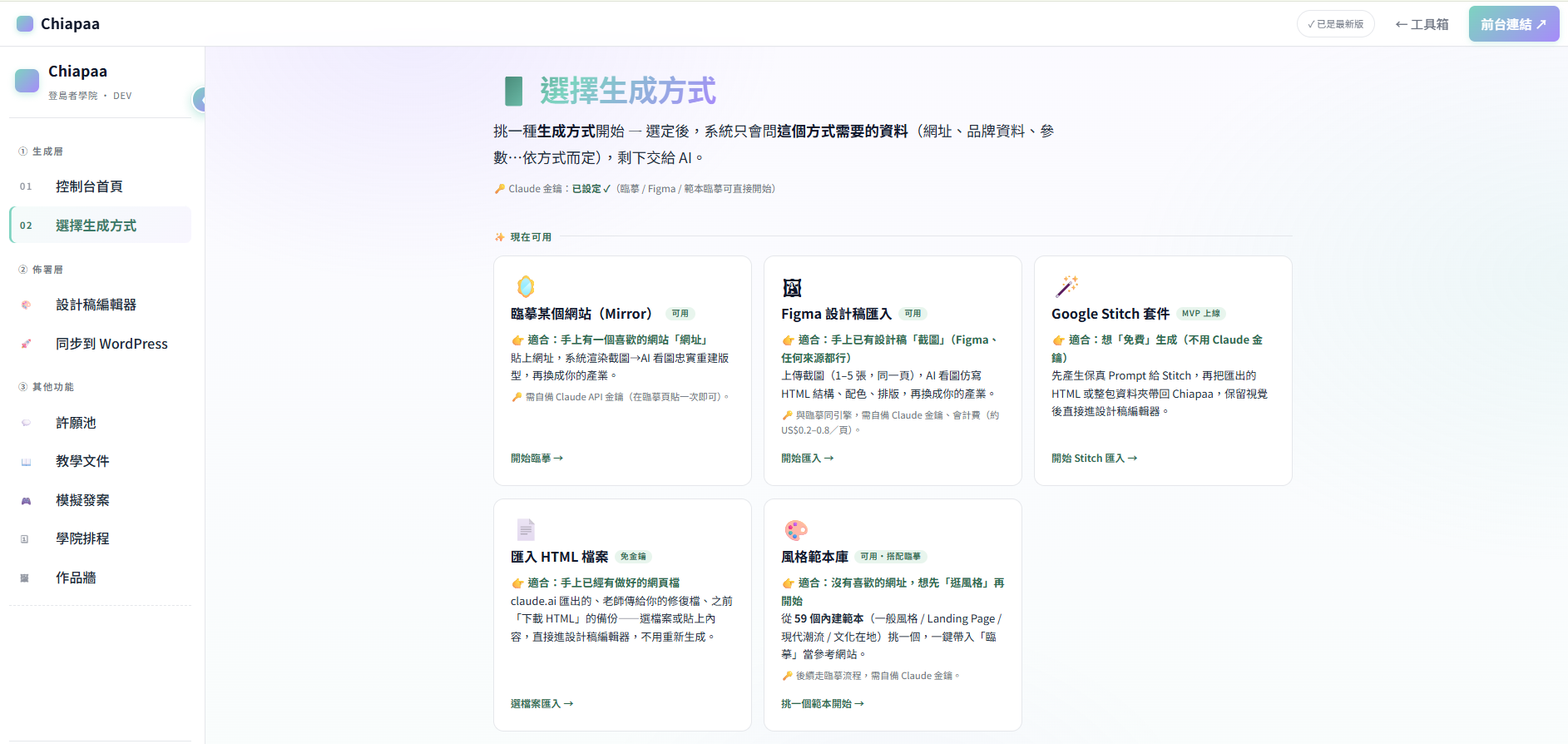Open 模擬發案 menu item
1568x744 pixels.
(x=101, y=500)
